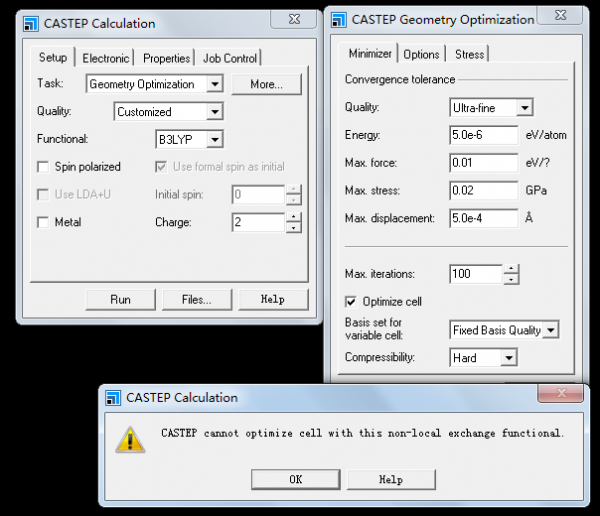This screenshot has width=600, height=516.
Task: Close the CASTEP Geometry Optimization window
Action: click(561, 15)
